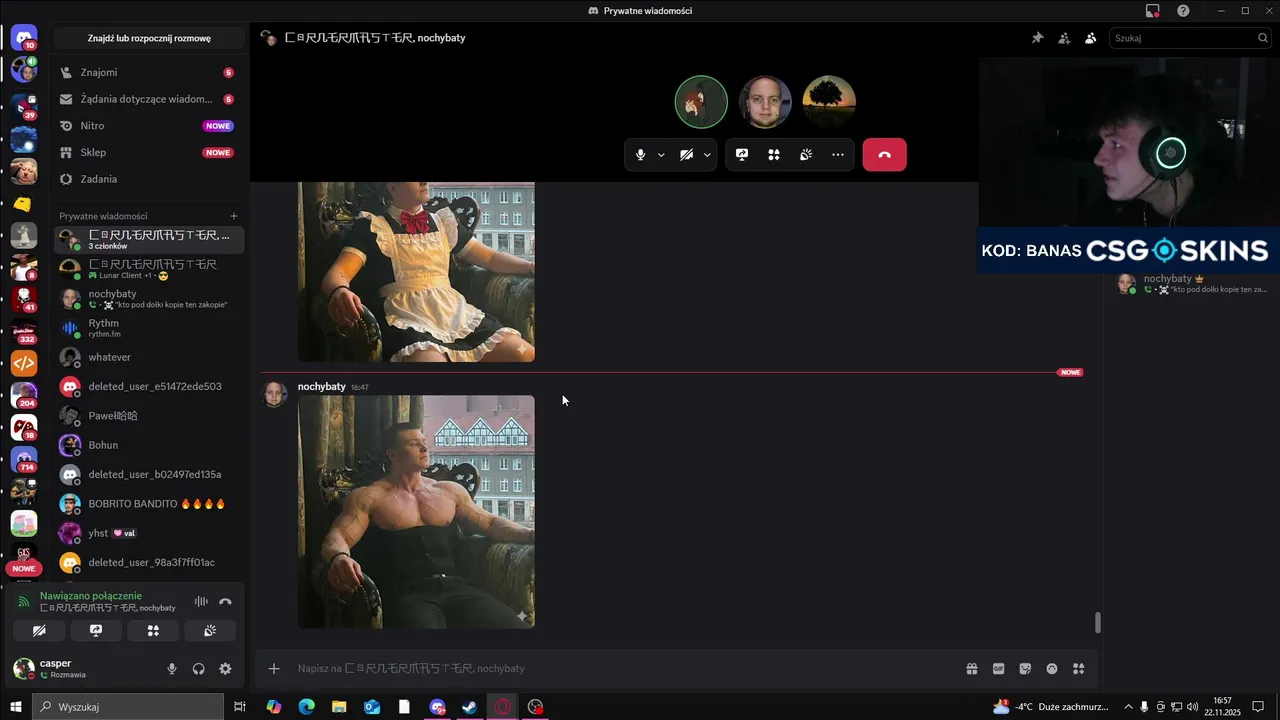The height and width of the screenshot is (720, 1280).
Task: Open GIF picker
Action: tap(998, 669)
